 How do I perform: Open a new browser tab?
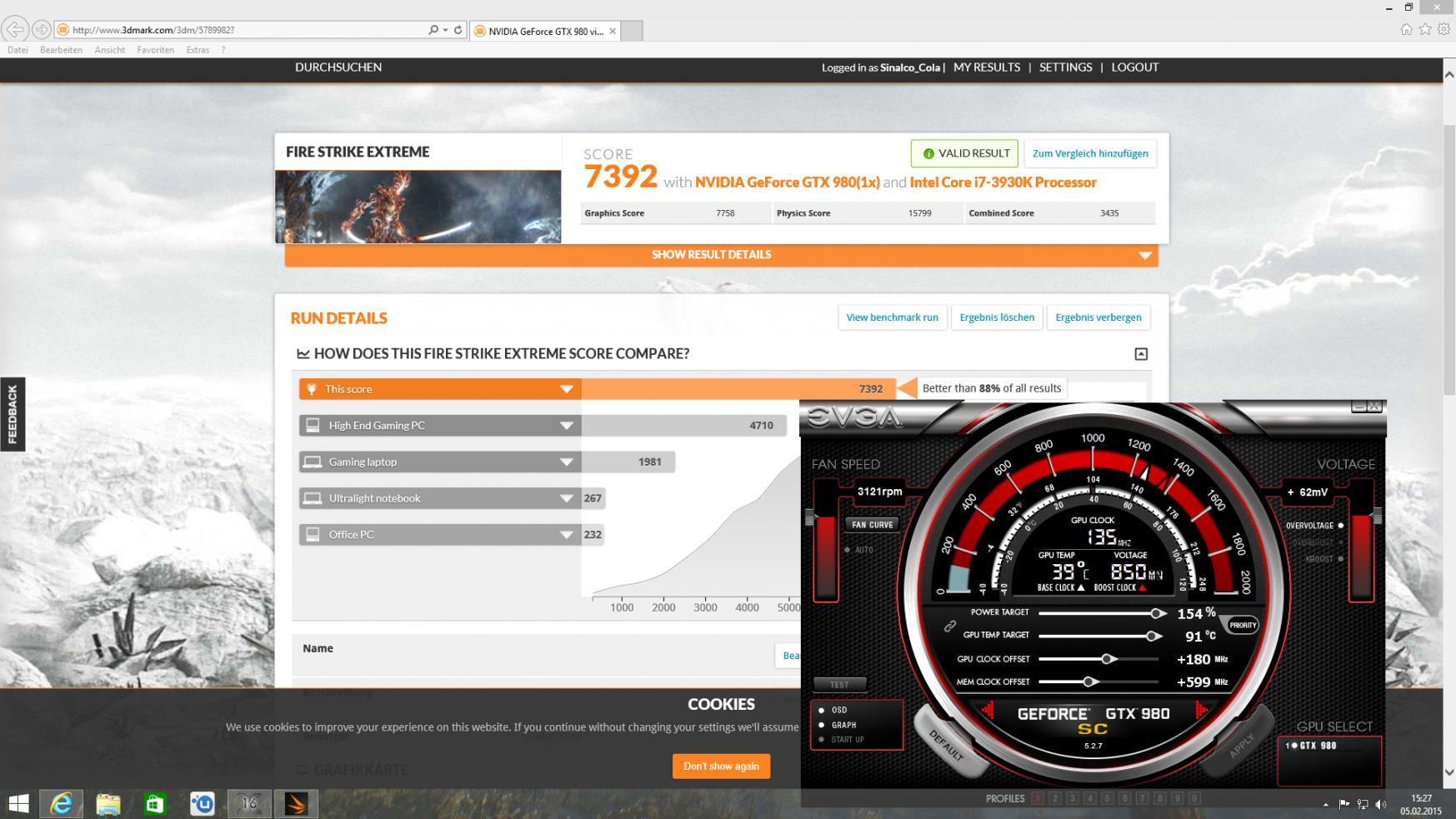click(633, 31)
